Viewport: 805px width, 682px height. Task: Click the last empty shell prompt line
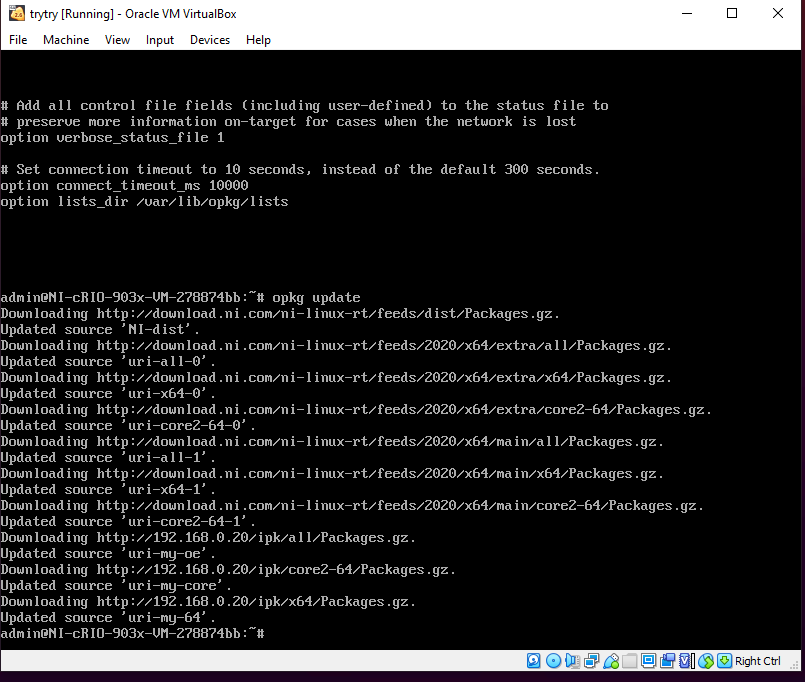(132, 633)
